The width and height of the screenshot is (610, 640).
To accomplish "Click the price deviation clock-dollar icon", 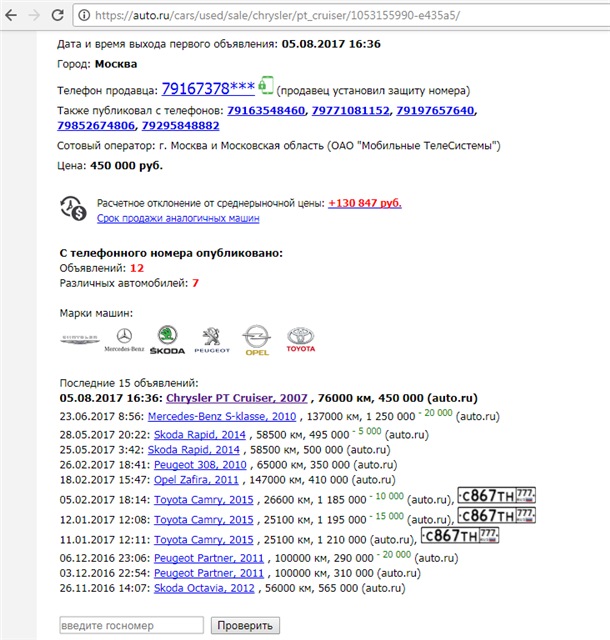I will pyautogui.click(x=73, y=208).
